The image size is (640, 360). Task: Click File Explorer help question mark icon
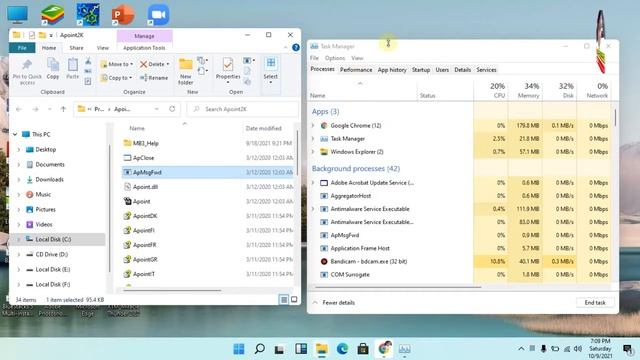coord(296,47)
